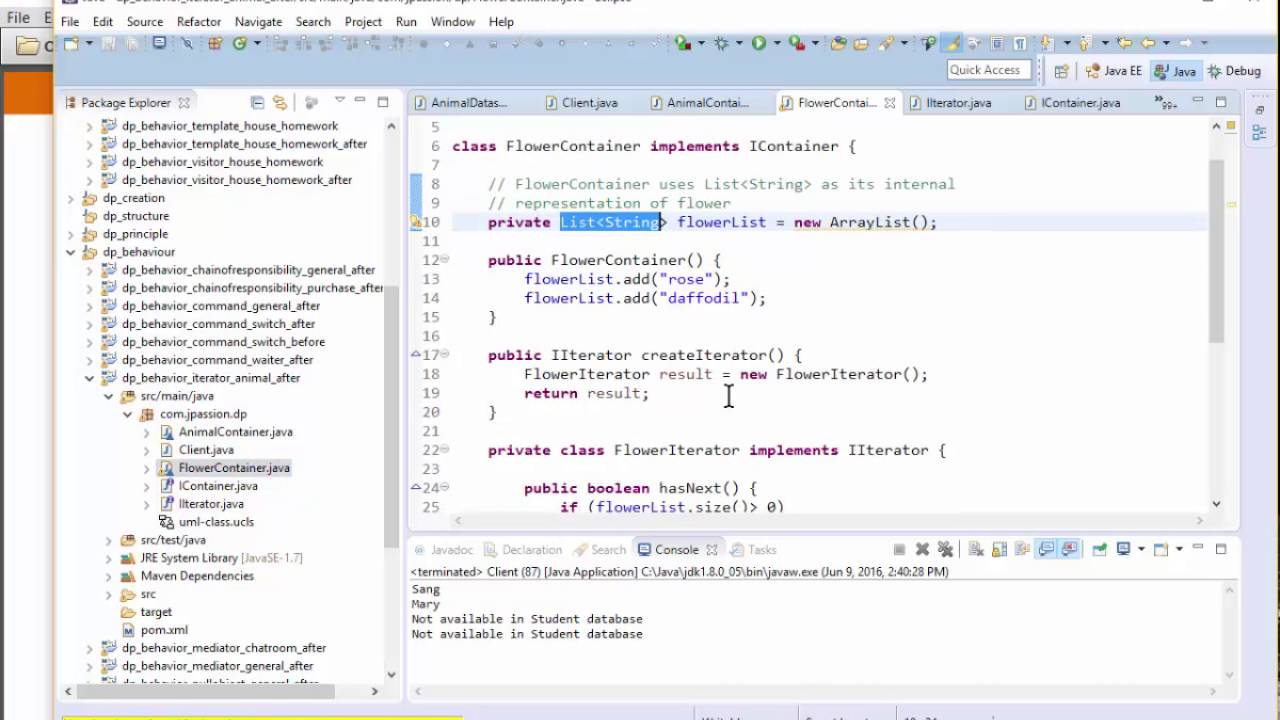Click New Java Class green icon in toolbar
Screen dimensions: 1280x720
pos(240,43)
